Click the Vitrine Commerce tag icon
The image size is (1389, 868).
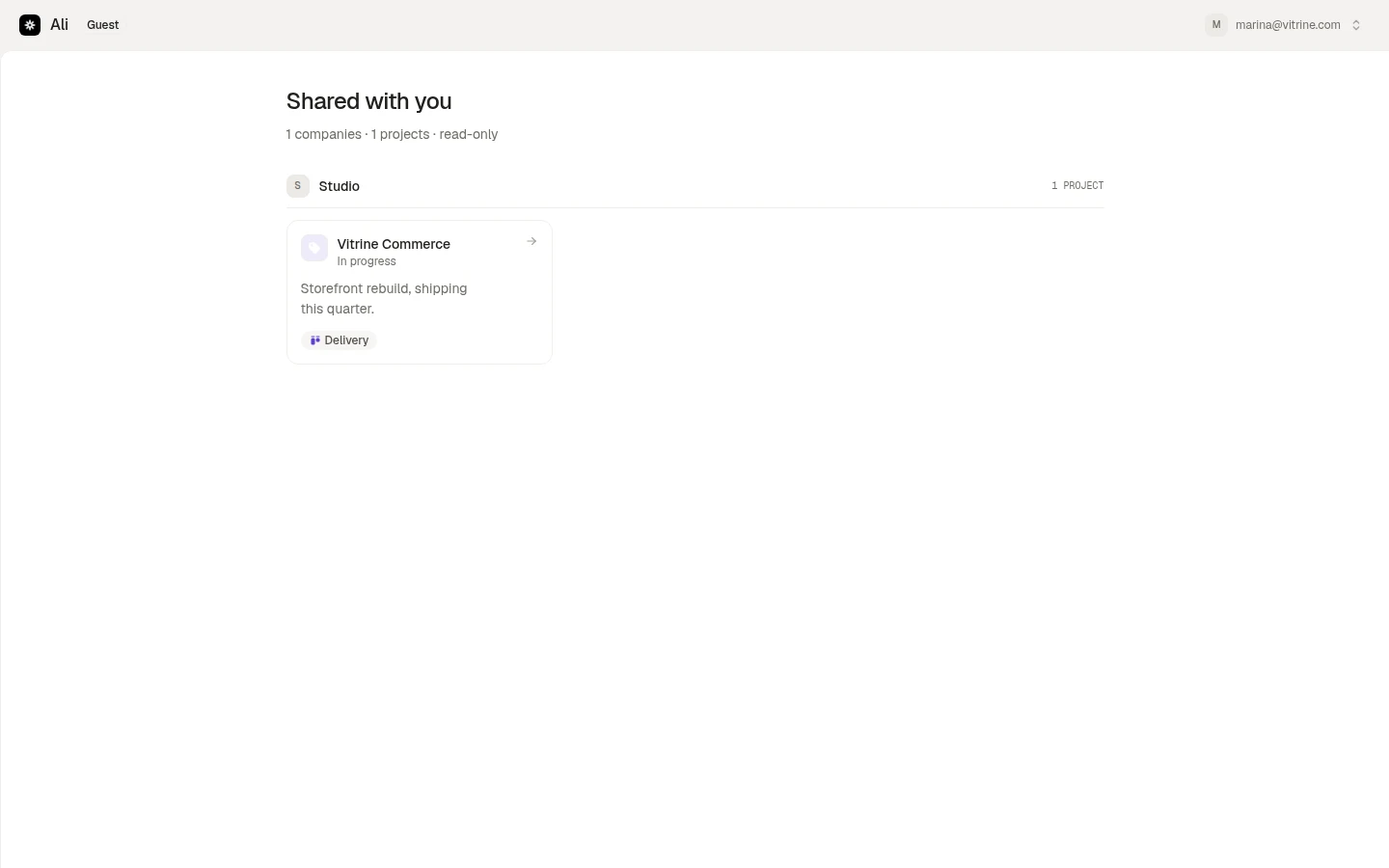(x=314, y=248)
